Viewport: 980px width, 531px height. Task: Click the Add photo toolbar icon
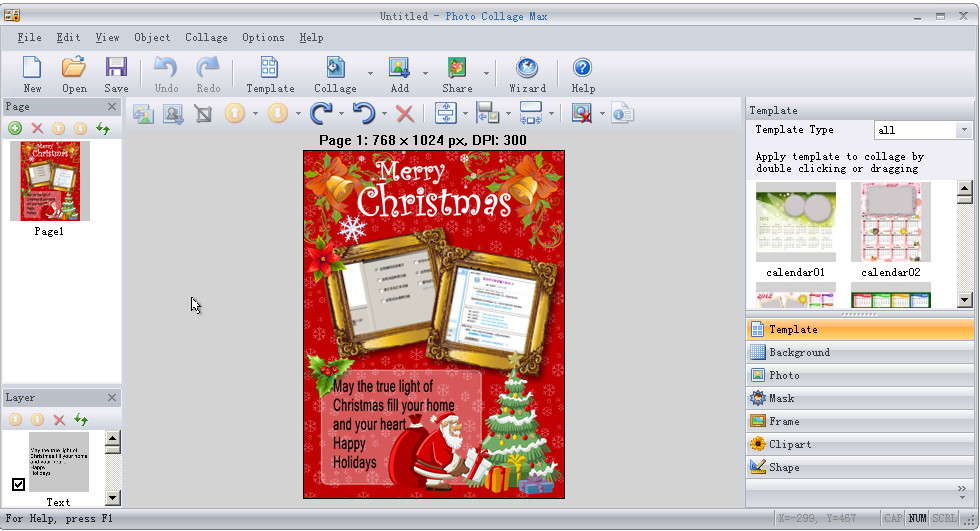[x=399, y=67]
